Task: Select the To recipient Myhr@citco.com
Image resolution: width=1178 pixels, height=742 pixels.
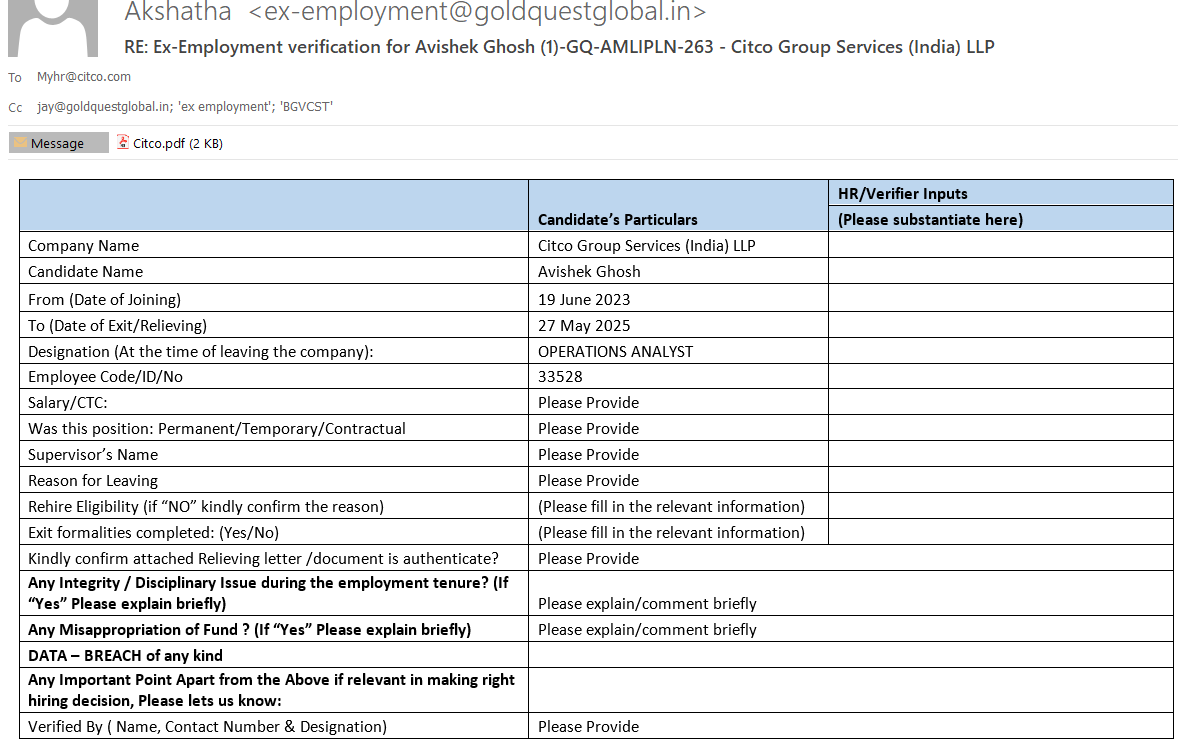Action: pyautogui.click(x=84, y=77)
